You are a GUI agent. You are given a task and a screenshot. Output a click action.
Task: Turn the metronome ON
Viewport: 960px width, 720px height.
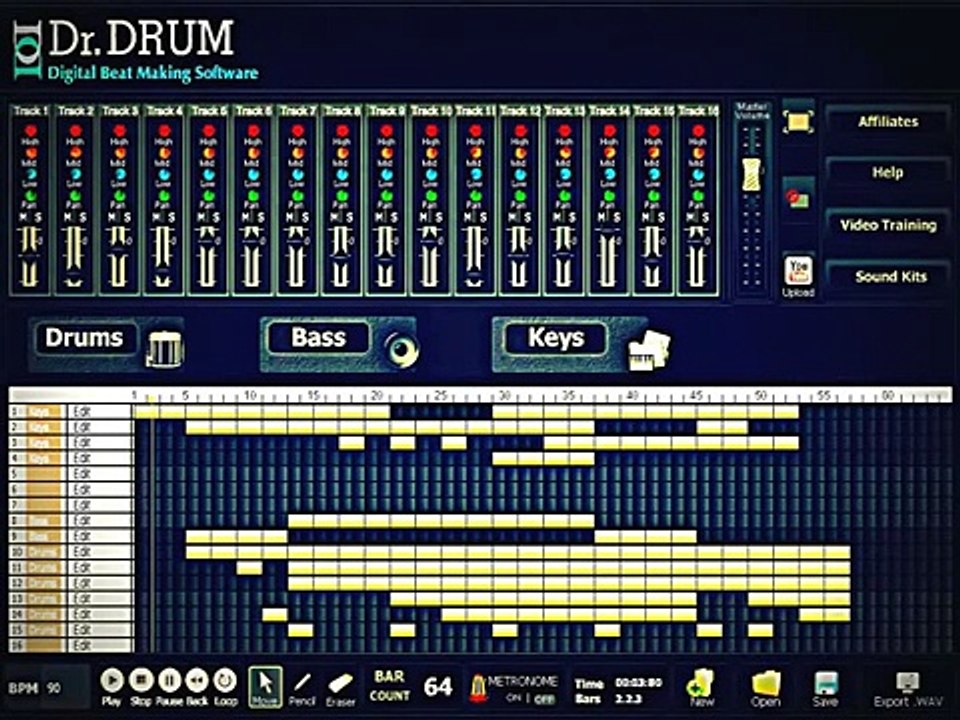click(513, 699)
